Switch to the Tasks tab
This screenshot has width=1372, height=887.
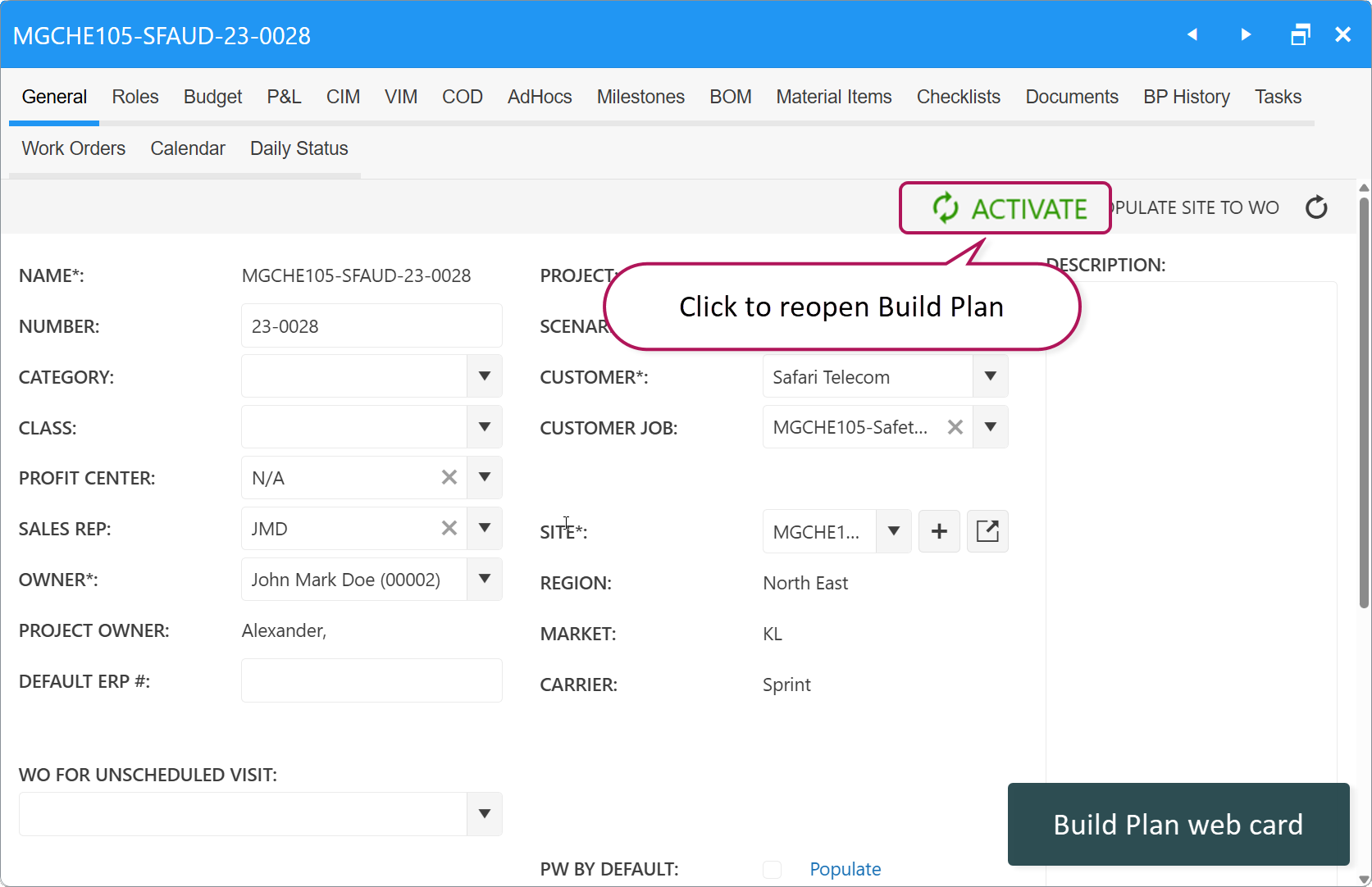[x=1278, y=97]
